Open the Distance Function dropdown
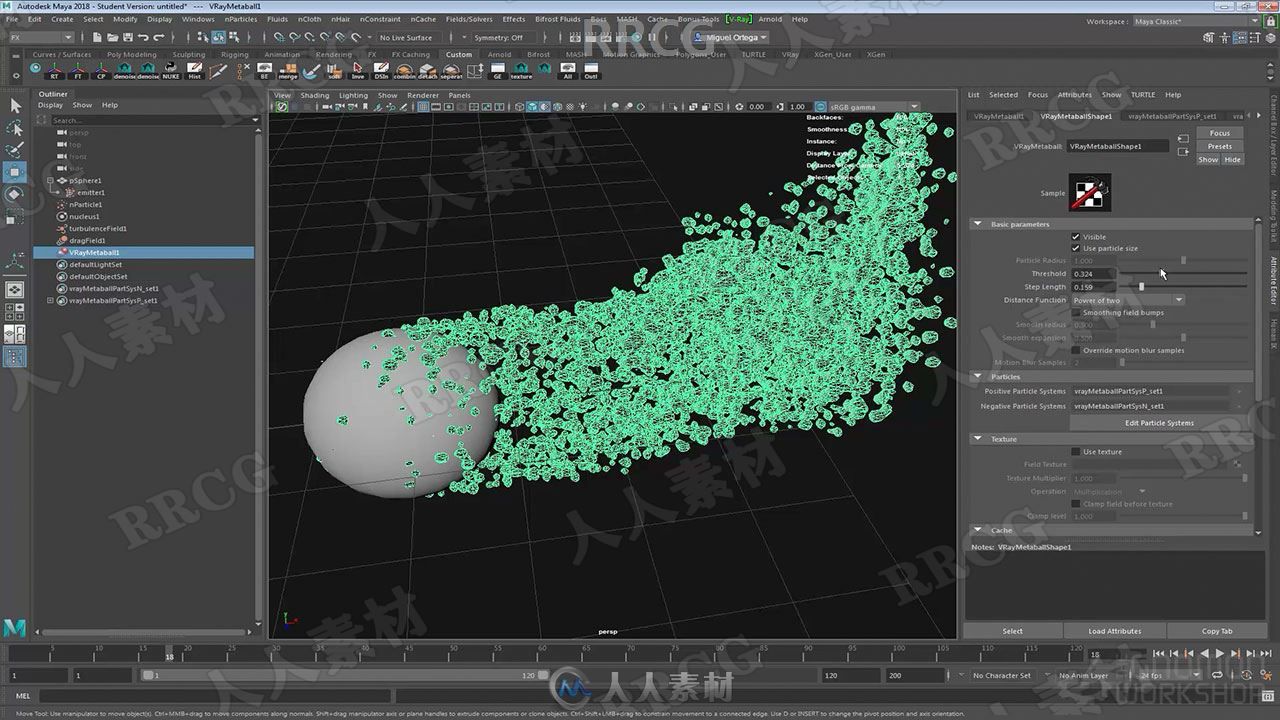The width and height of the screenshot is (1280, 720). click(x=1128, y=300)
